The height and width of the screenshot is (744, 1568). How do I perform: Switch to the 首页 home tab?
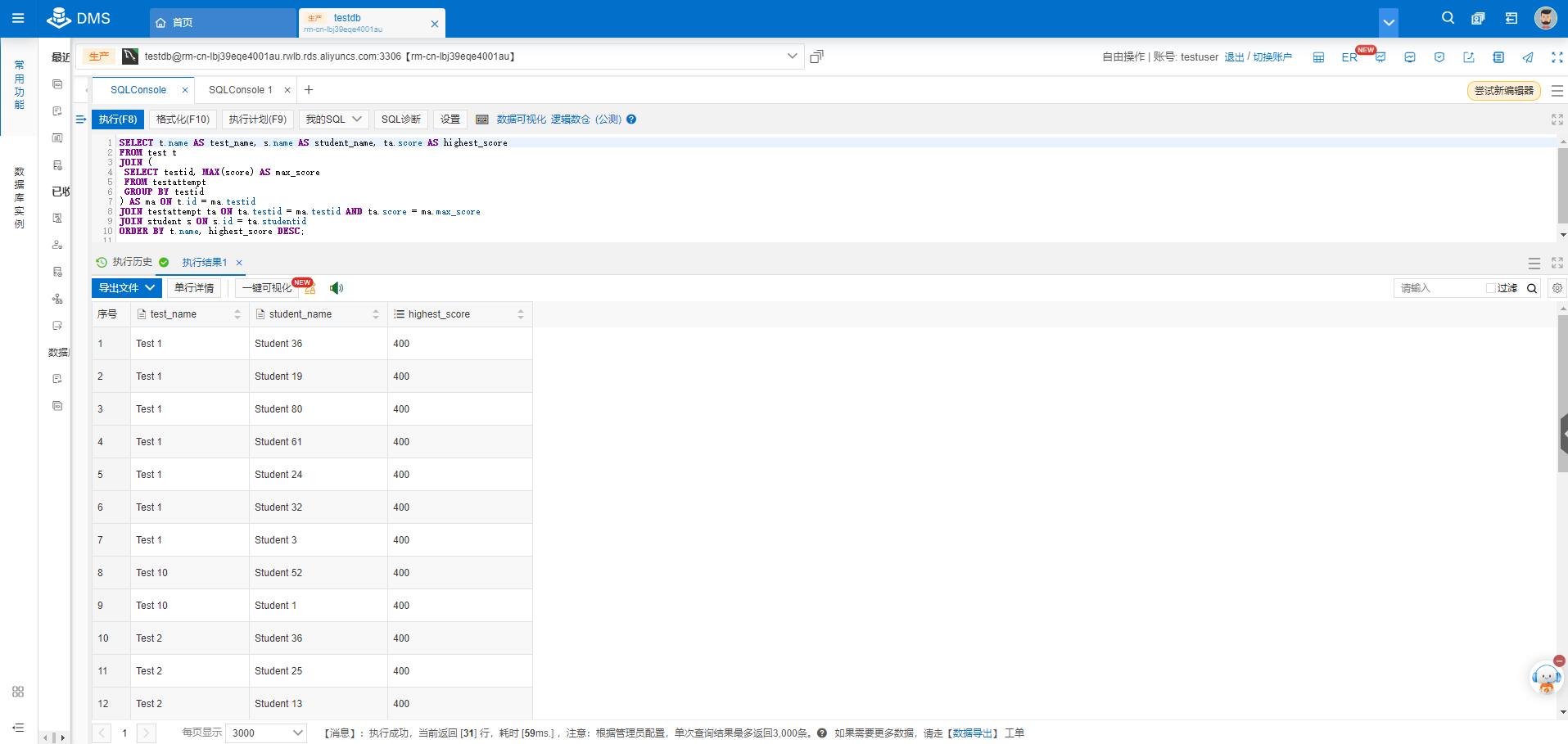223,23
